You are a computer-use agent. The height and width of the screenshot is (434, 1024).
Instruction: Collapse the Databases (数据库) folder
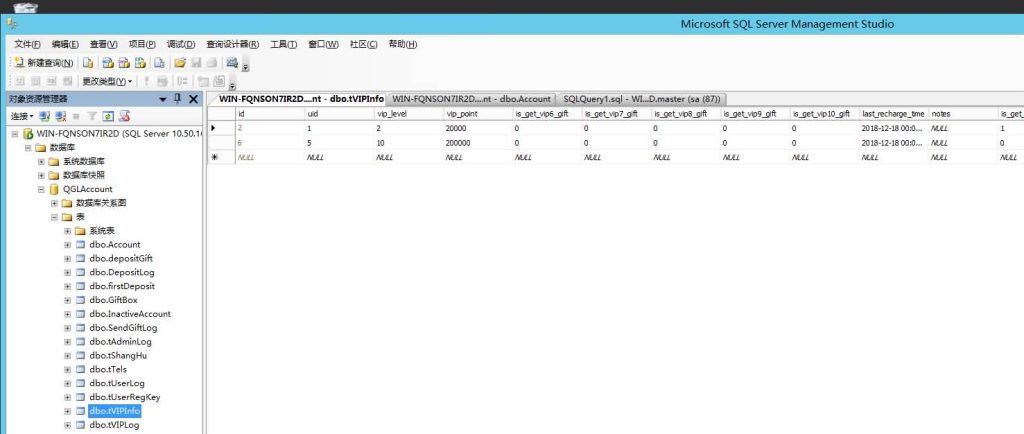click(27, 147)
